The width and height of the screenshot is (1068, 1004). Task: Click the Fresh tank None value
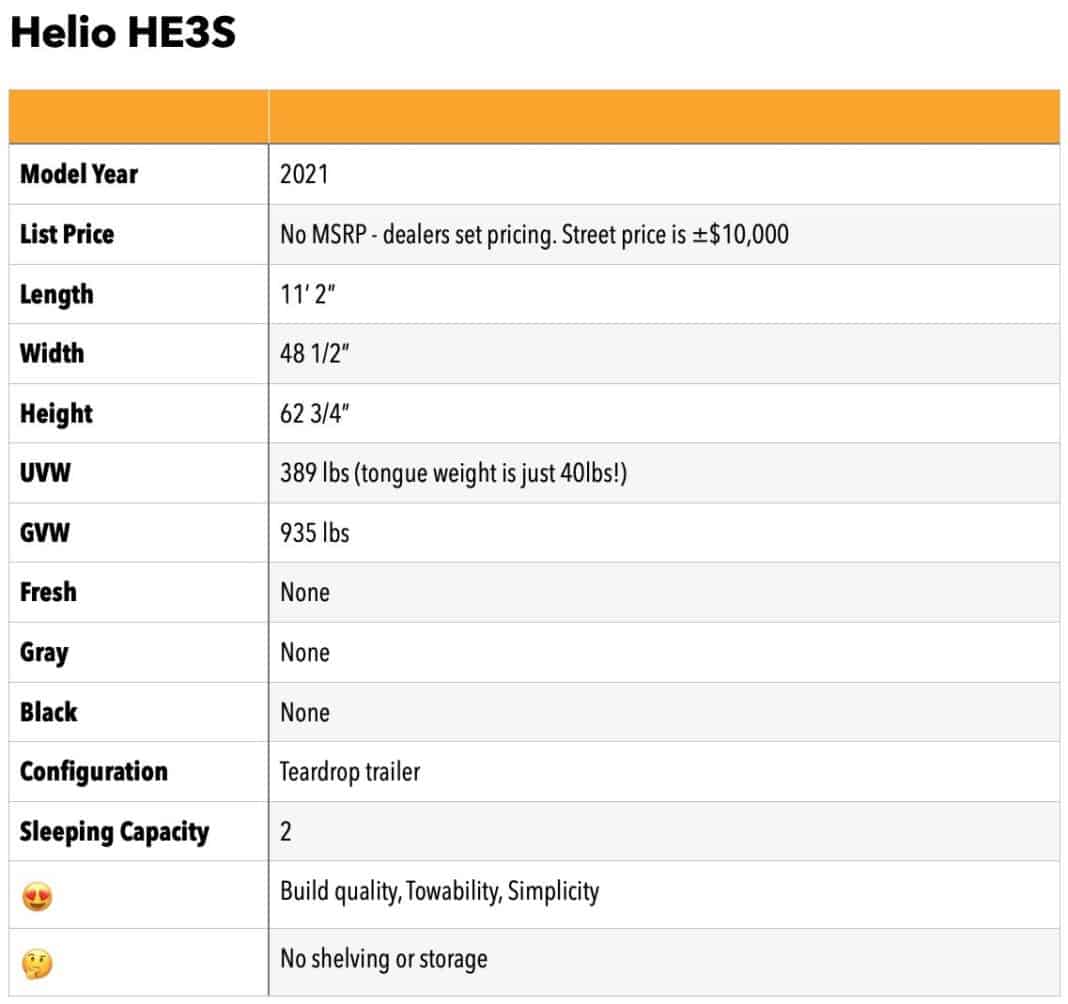pos(305,592)
